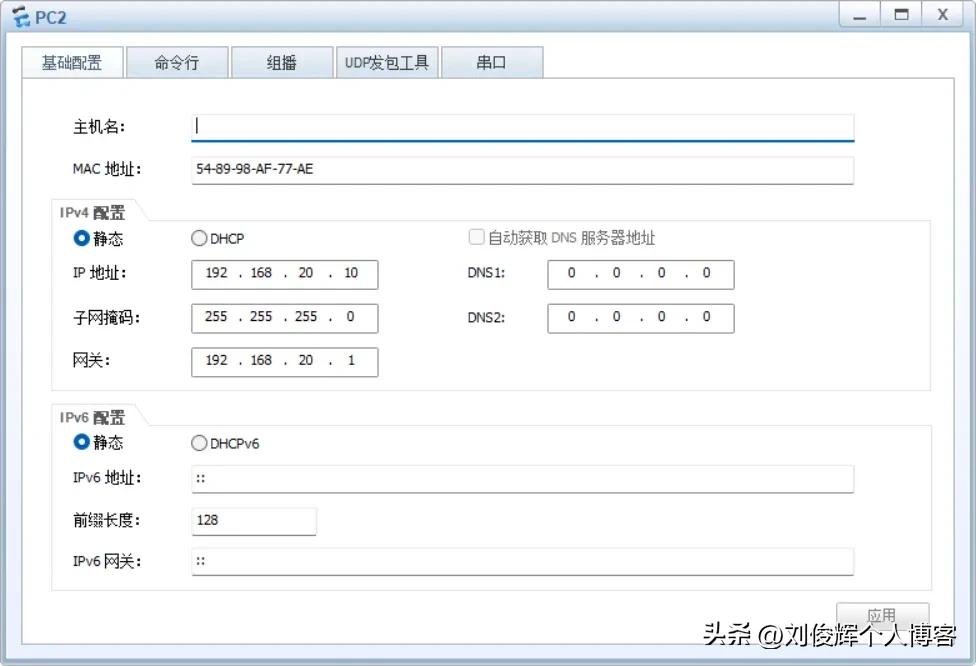976x666 pixels.
Task: Open the 串口 tab
Action: pos(492,62)
